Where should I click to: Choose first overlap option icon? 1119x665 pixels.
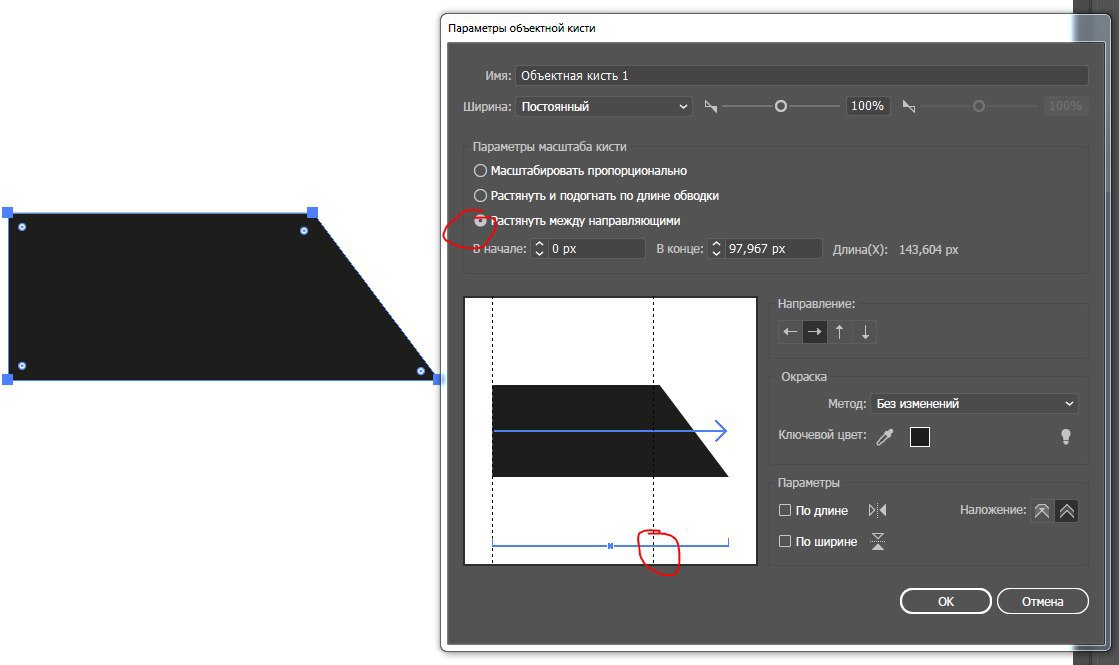tap(1042, 511)
